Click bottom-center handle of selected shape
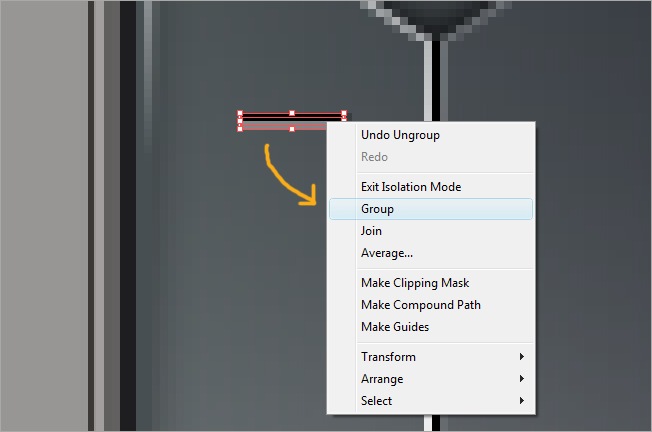 point(292,129)
